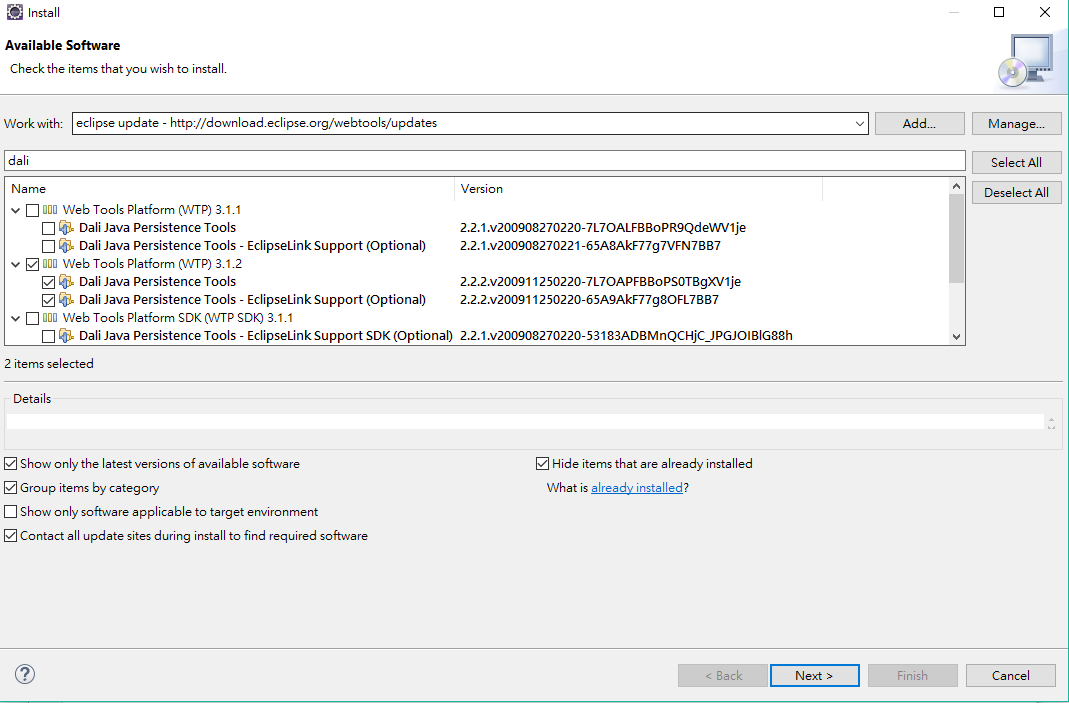Click the WTP SDK 3.1.1 category icon
This screenshot has height=703, width=1069.
(51, 318)
